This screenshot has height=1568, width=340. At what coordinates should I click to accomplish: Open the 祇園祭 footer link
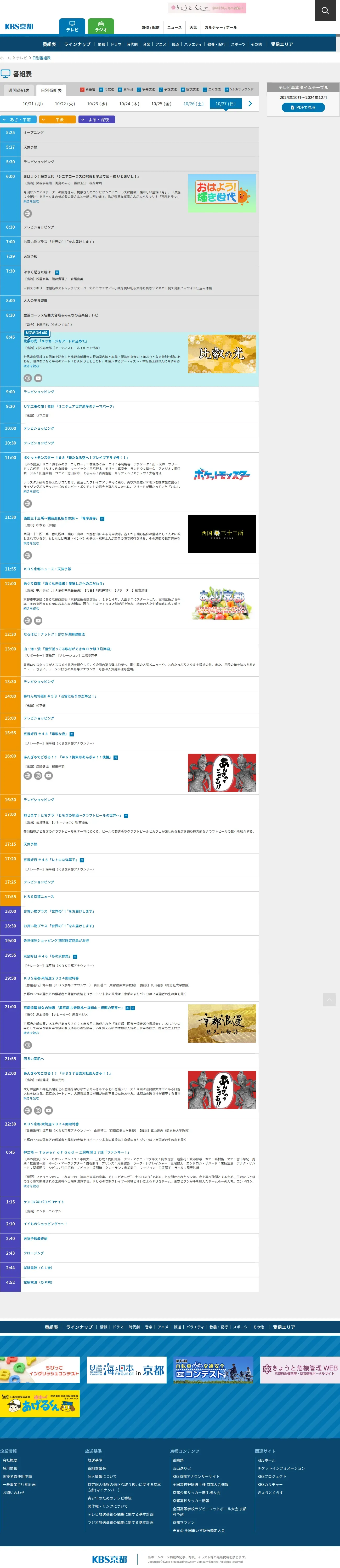point(178,1460)
